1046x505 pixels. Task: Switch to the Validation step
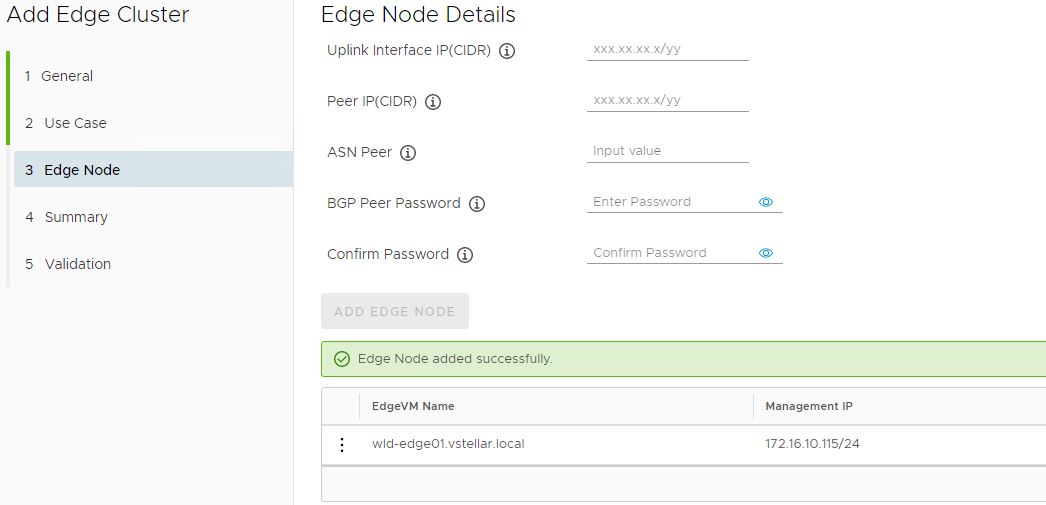[78, 264]
